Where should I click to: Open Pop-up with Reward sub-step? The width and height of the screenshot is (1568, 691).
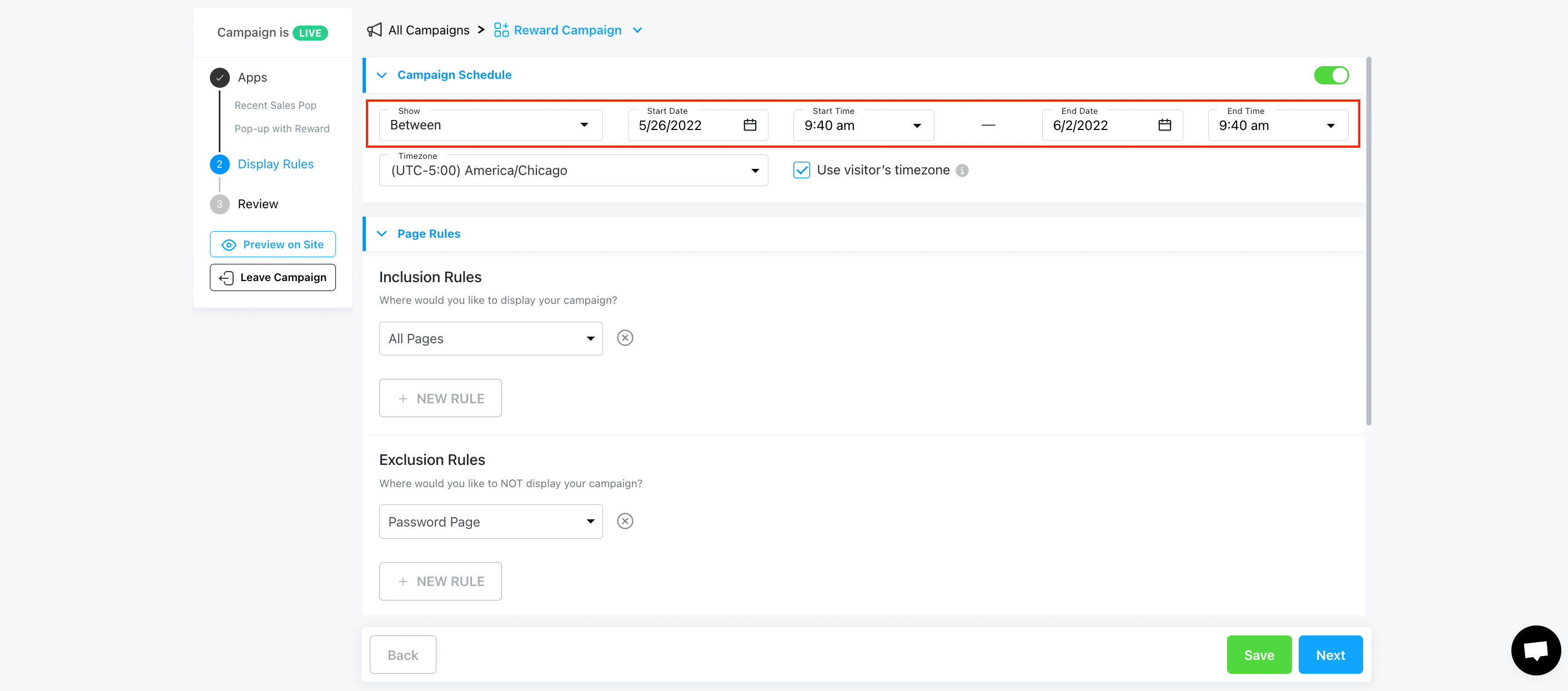[282, 128]
